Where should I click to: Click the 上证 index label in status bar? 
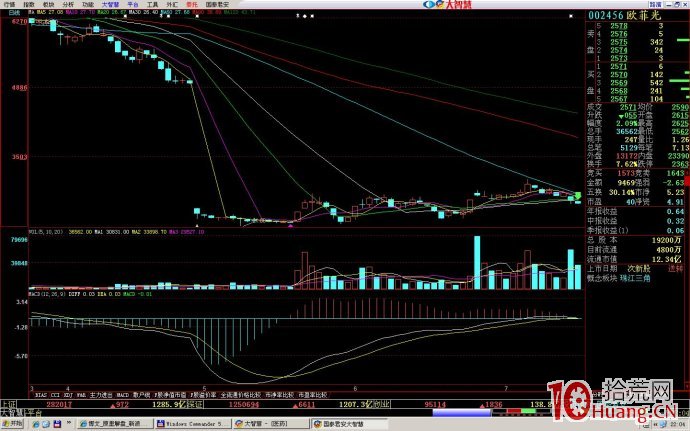point(9,404)
